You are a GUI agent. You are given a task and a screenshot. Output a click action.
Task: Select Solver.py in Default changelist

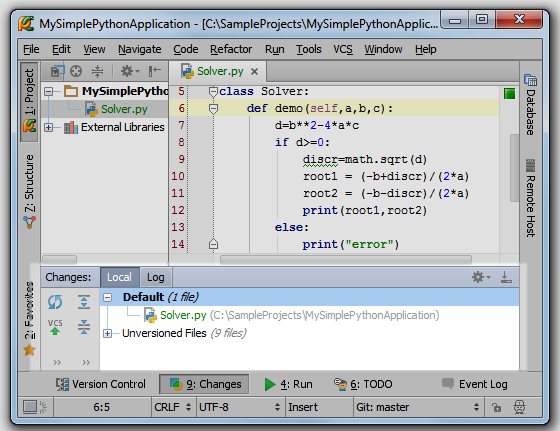coord(291,315)
